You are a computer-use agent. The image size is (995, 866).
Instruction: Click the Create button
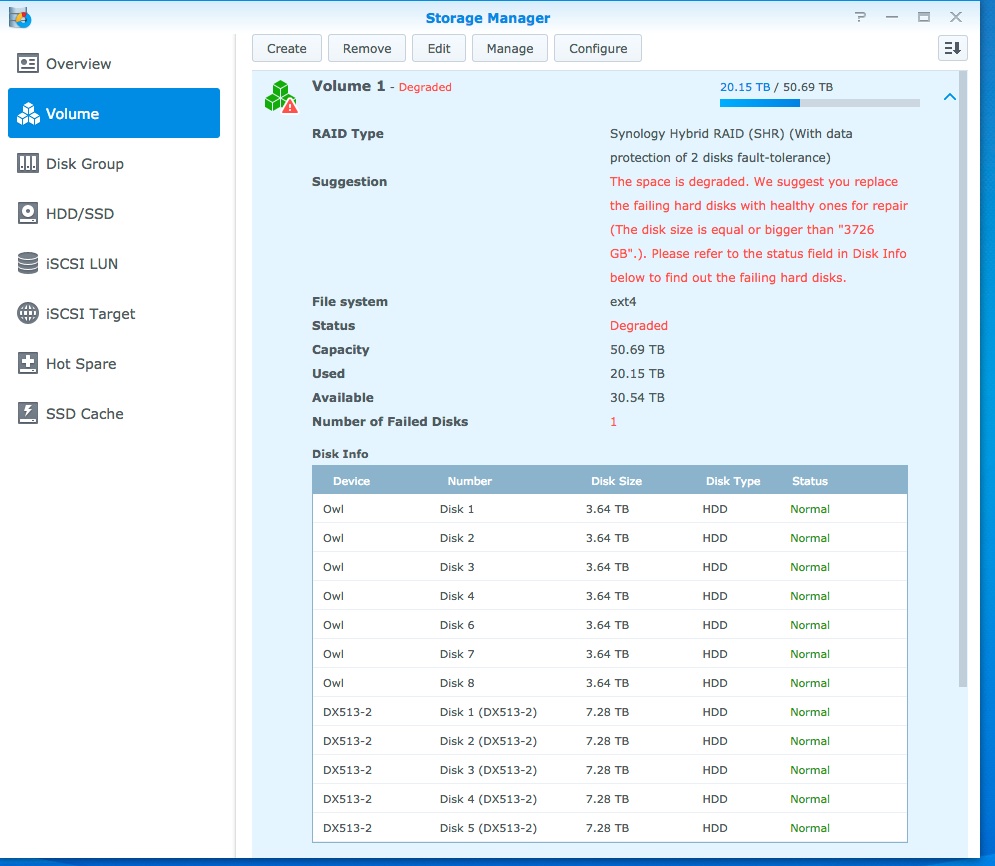(x=287, y=48)
